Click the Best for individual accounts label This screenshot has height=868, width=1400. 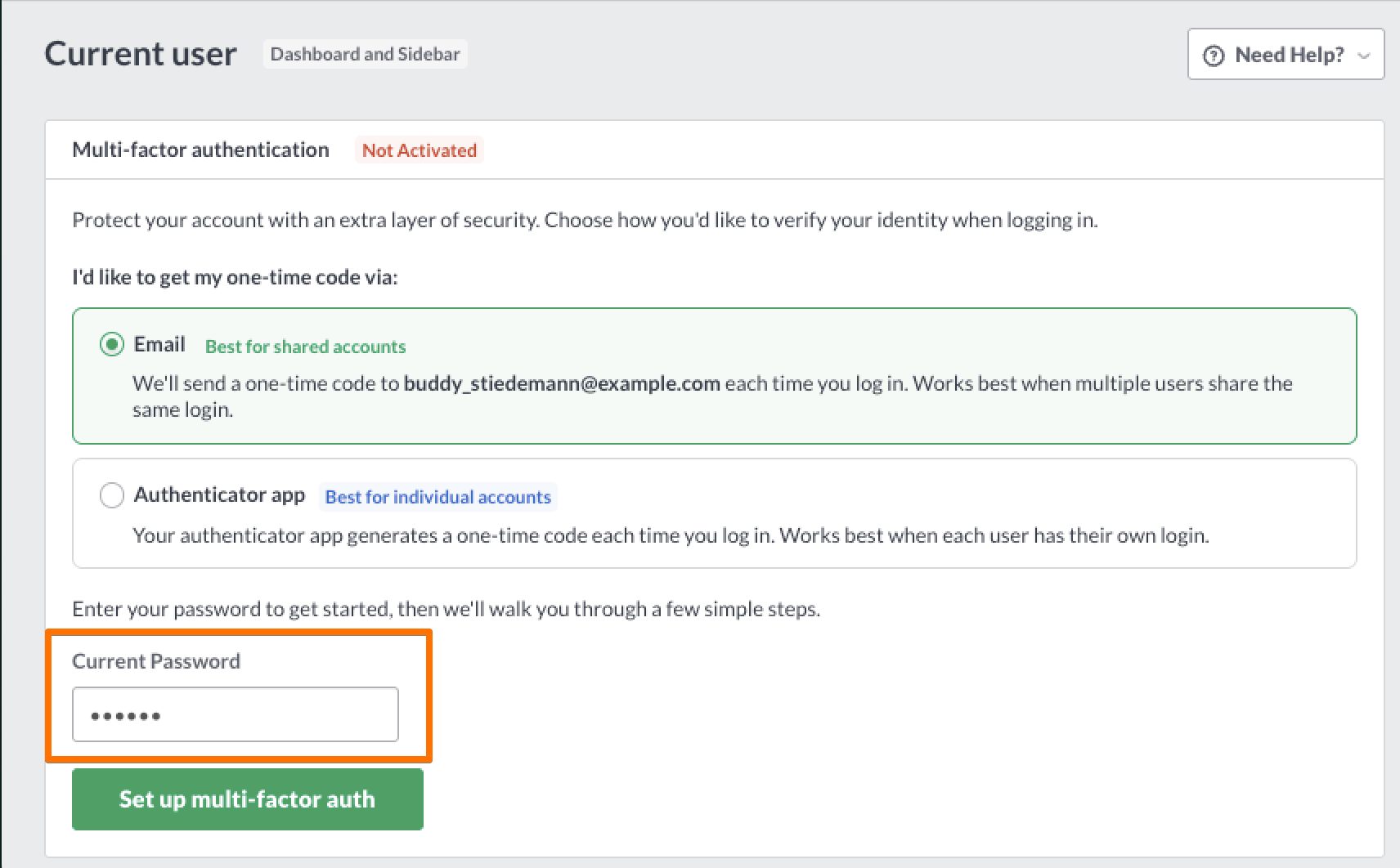(x=438, y=497)
